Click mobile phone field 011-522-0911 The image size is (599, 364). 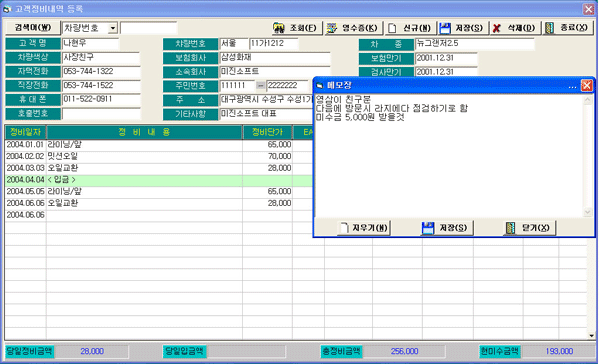pos(101,99)
